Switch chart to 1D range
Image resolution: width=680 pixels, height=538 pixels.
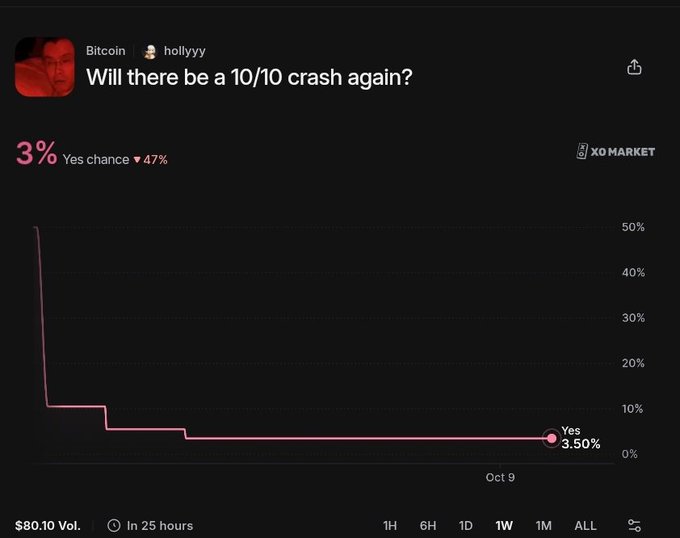click(465, 525)
